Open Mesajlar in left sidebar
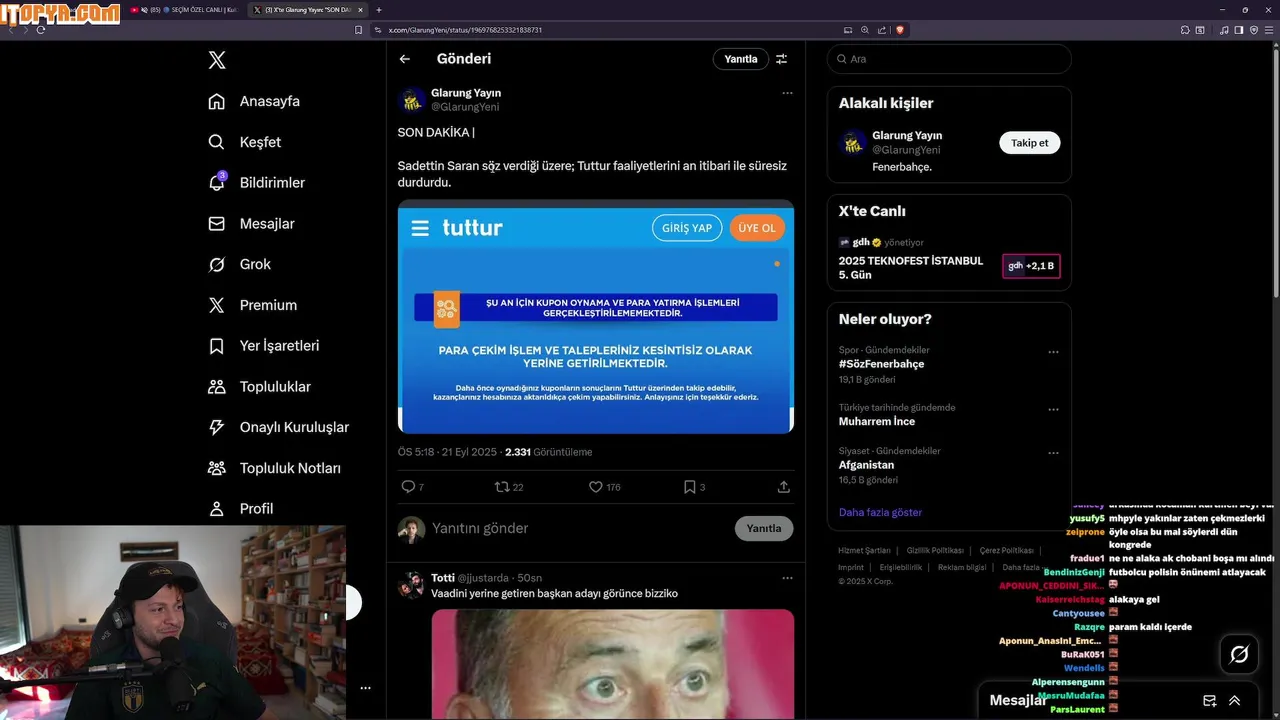 251,224
